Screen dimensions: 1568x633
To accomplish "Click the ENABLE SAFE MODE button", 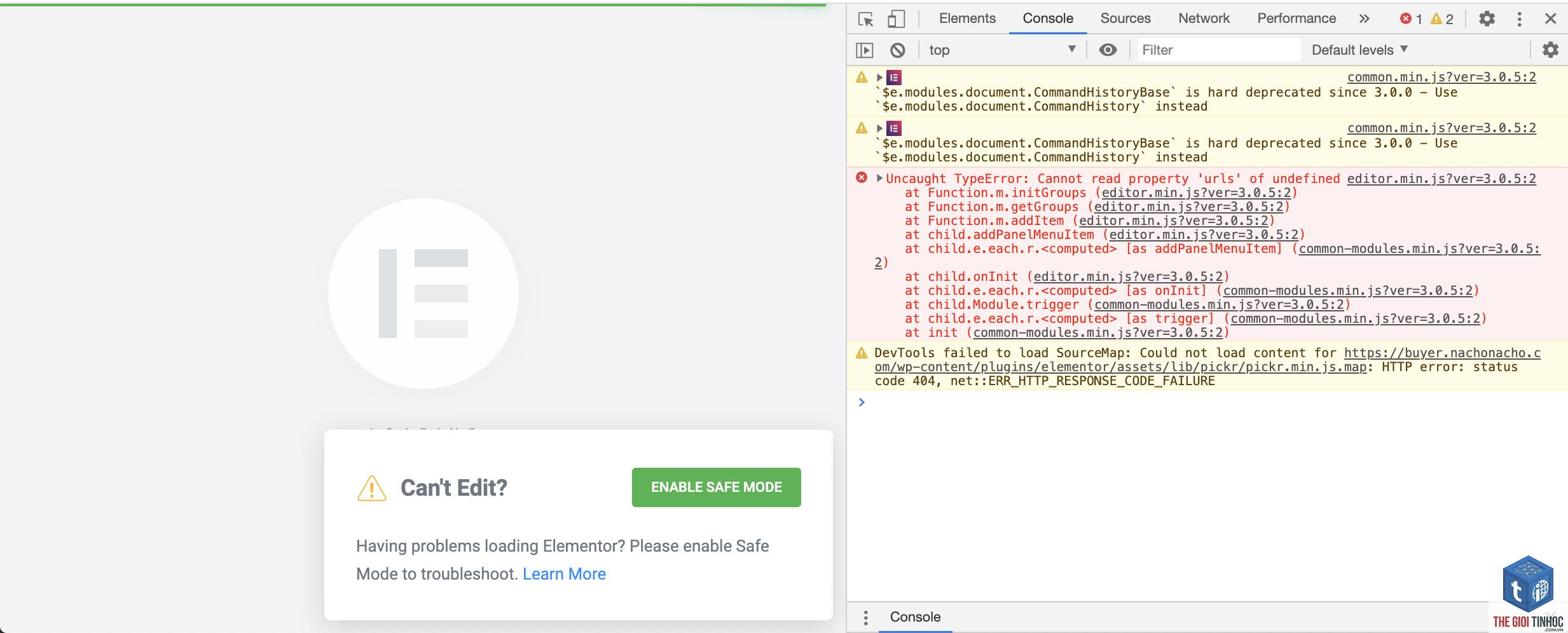I will point(717,487).
